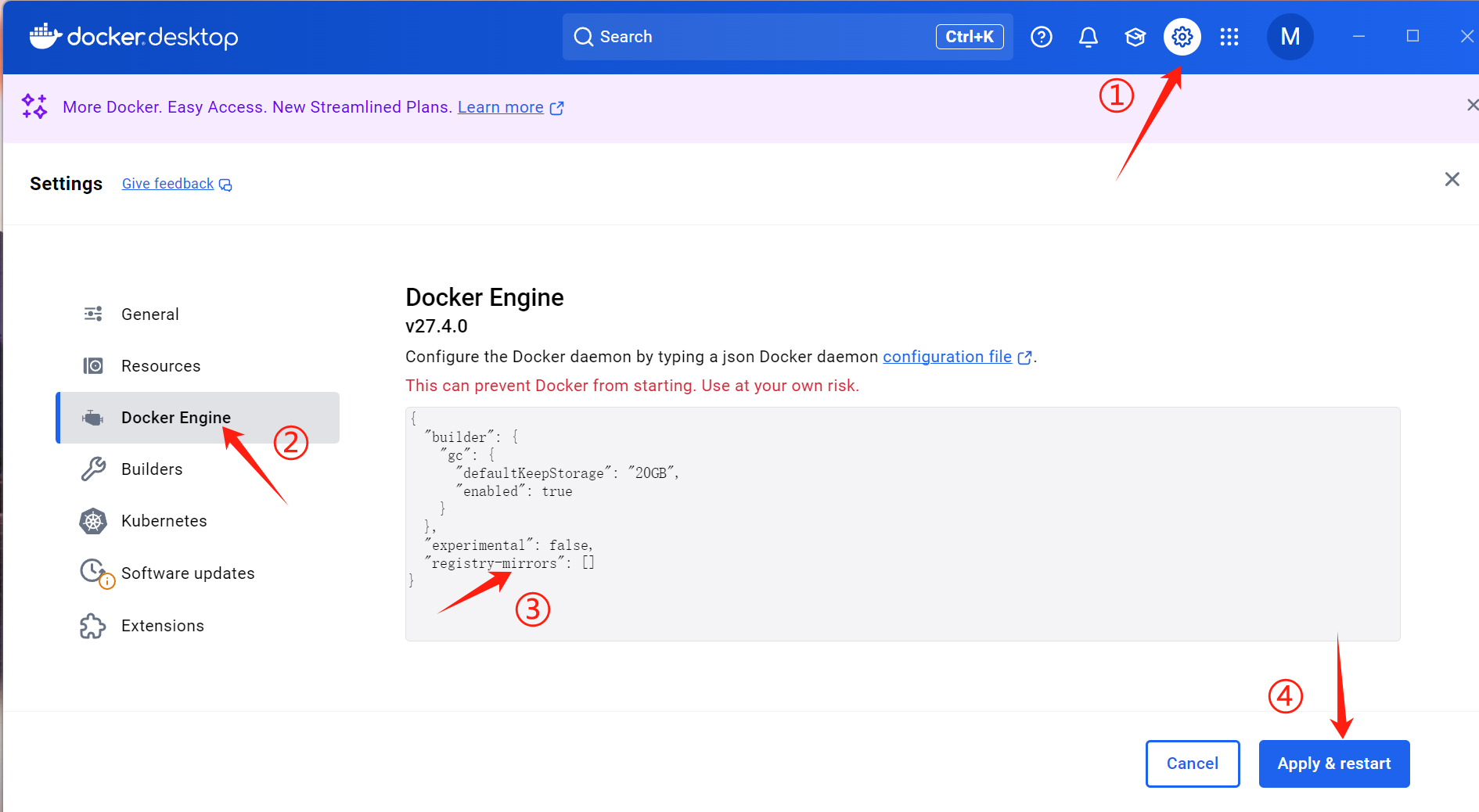Image resolution: width=1479 pixels, height=812 pixels.
Task: Open the help question mark icon
Action: (1041, 36)
